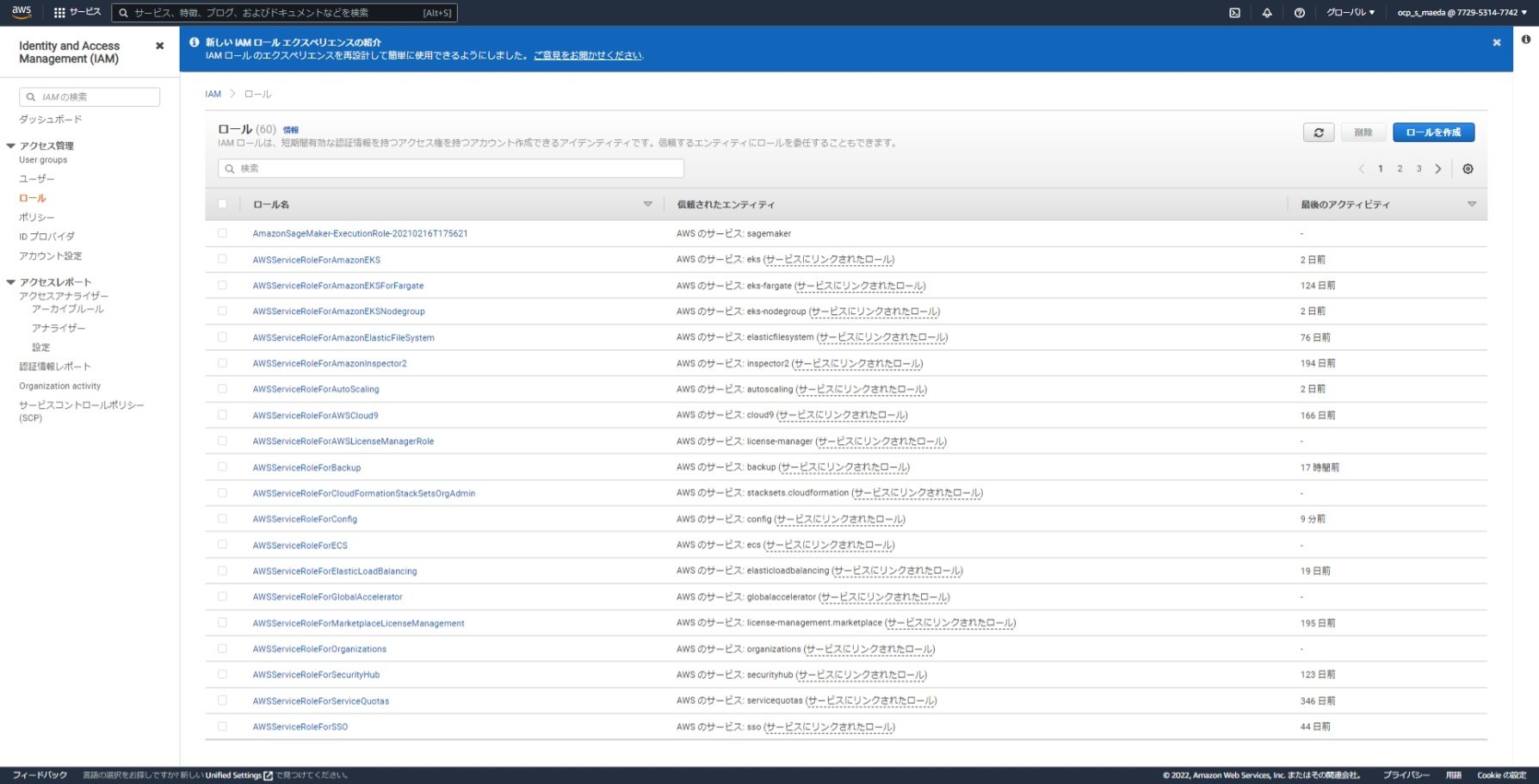The height and width of the screenshot is (784, 1539).
Task: Check the AWSServiceRoleForConfig checkbox
Action: 222,519
